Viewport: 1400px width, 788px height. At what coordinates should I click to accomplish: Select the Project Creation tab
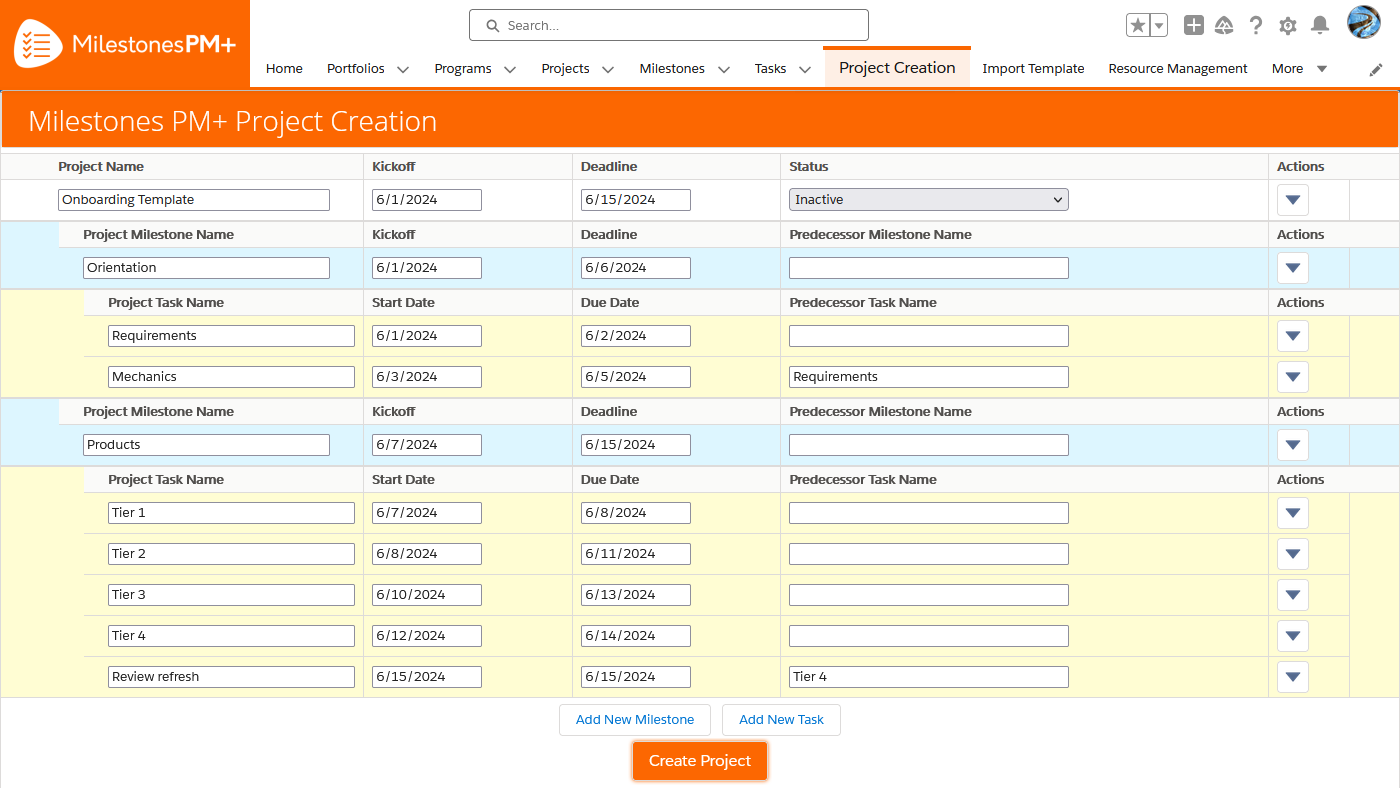coord(897,67)
